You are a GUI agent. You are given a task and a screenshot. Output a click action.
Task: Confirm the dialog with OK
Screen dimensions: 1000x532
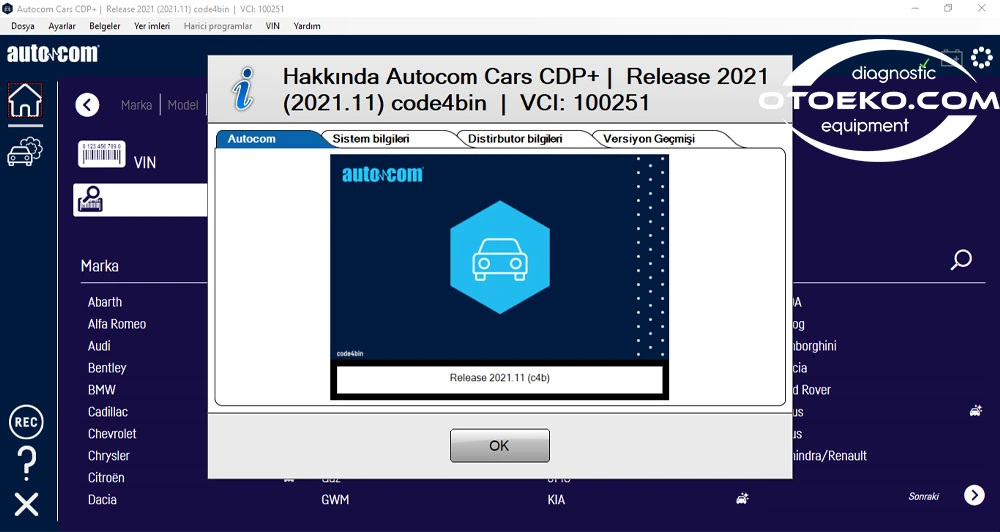[499, 445]
